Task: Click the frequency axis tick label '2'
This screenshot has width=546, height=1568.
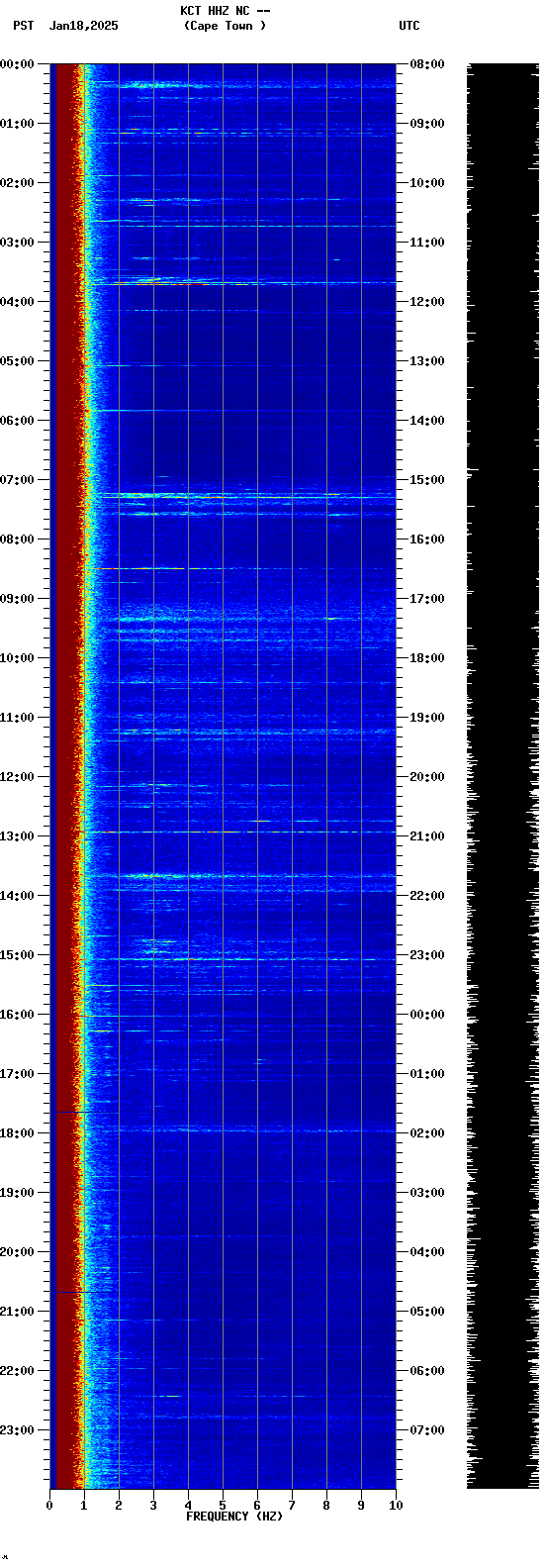Action: (119, 1506)
